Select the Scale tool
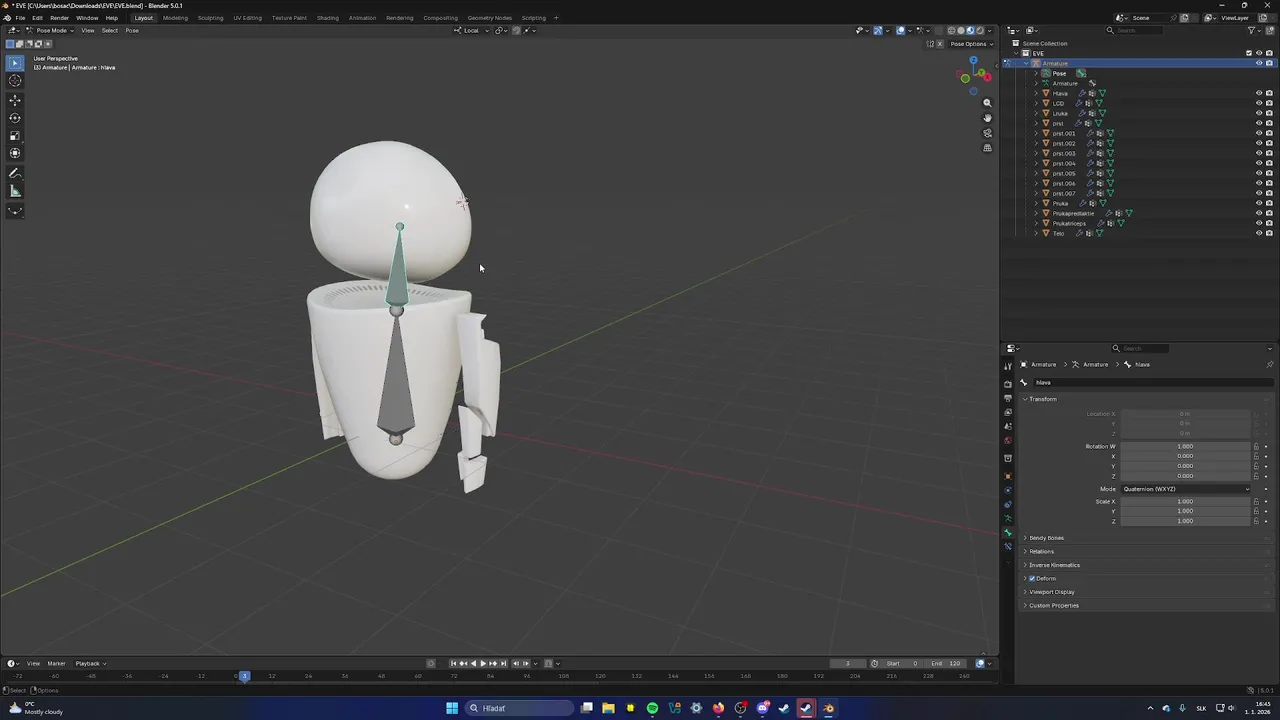 [x=15, y=136]
